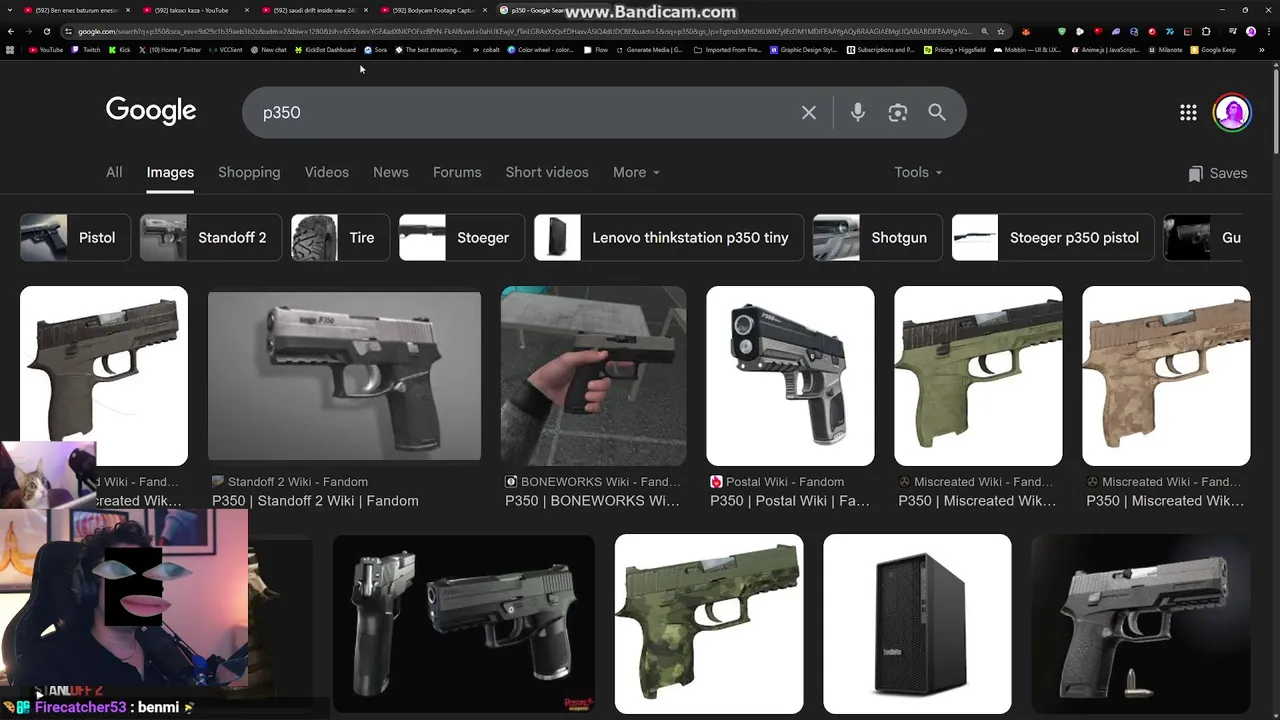Open P350 | Postal Wiki link
This screenshot has width=1280, height=720.
(790, 501)
